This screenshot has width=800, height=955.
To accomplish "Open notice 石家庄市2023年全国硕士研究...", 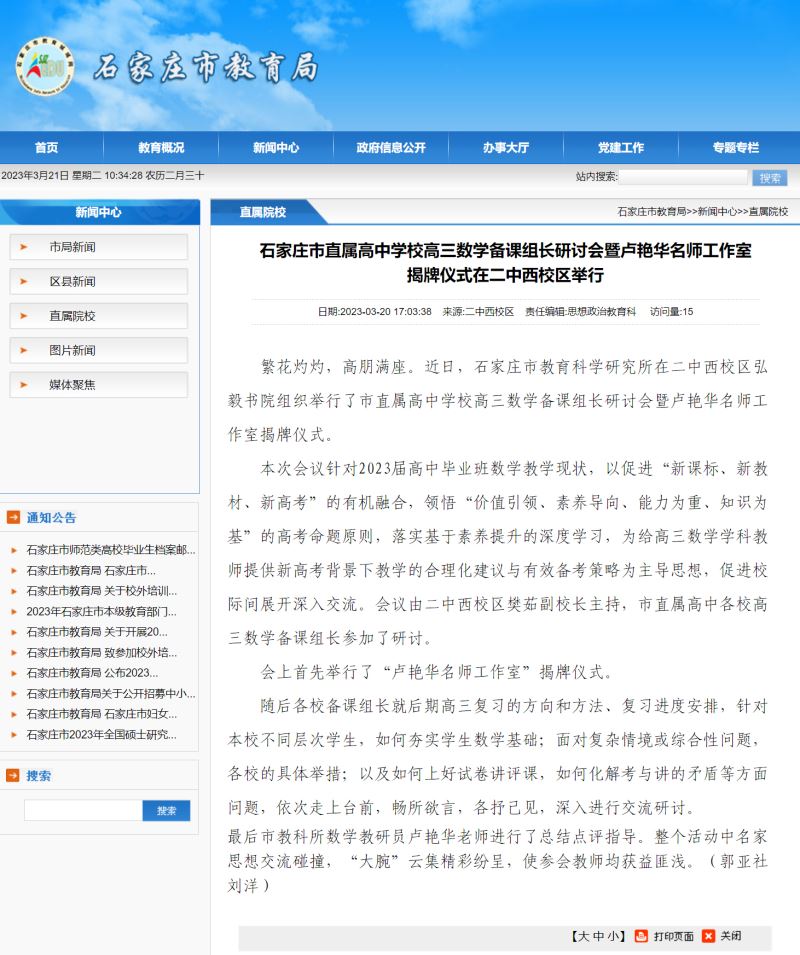I will 101,734.
